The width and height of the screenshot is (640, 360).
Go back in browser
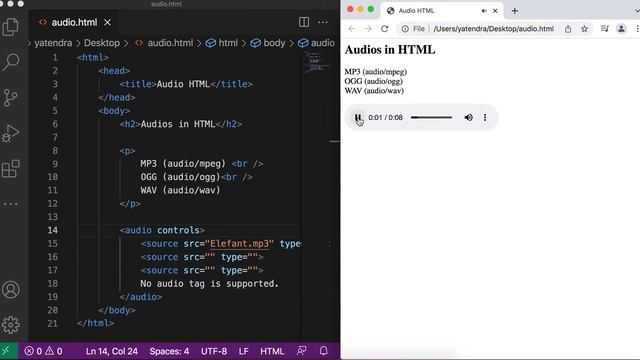[x=351, y=29]
